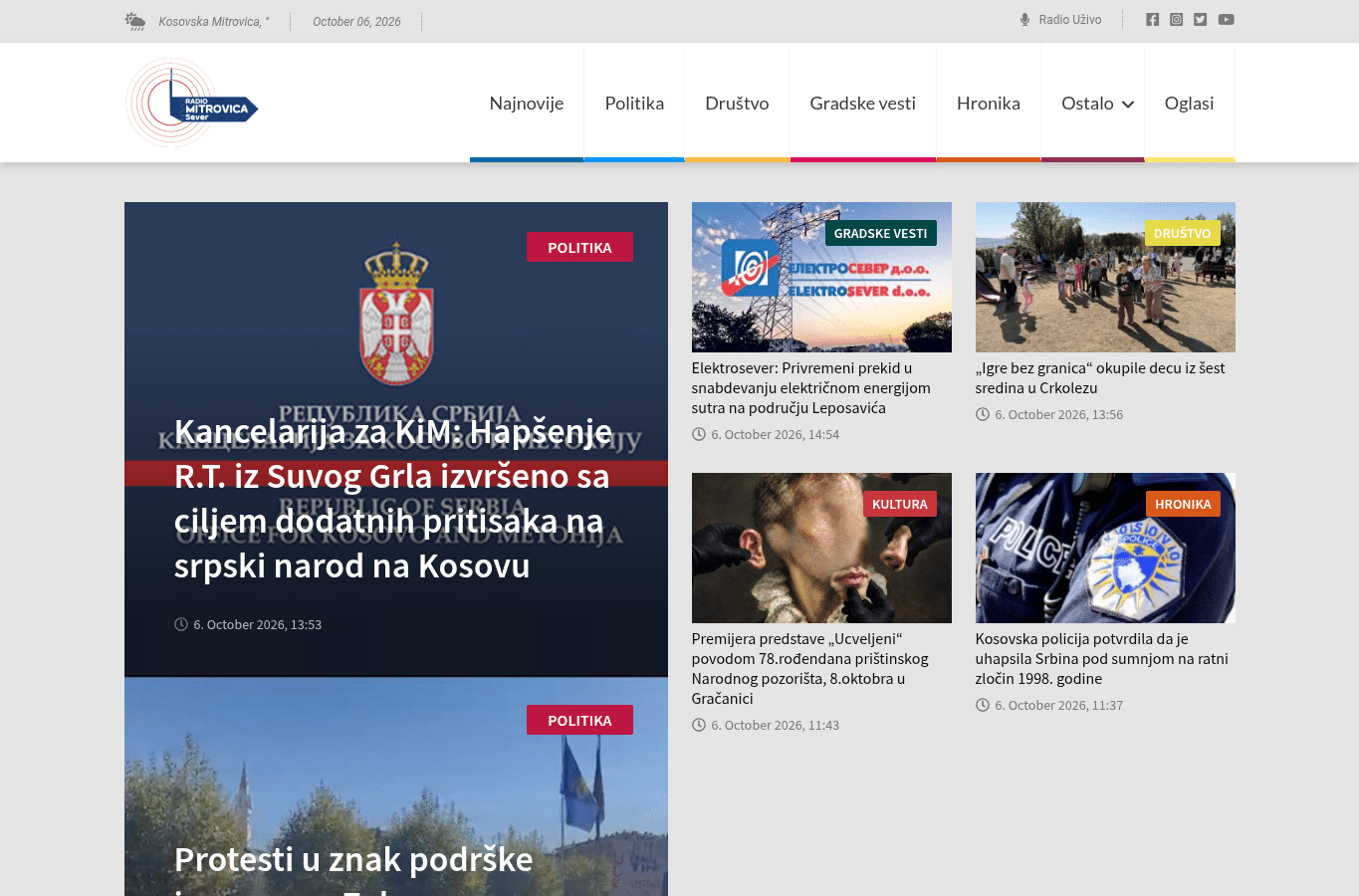
Task: Click the weather cloud icon
Action: (x=135, y=21)
